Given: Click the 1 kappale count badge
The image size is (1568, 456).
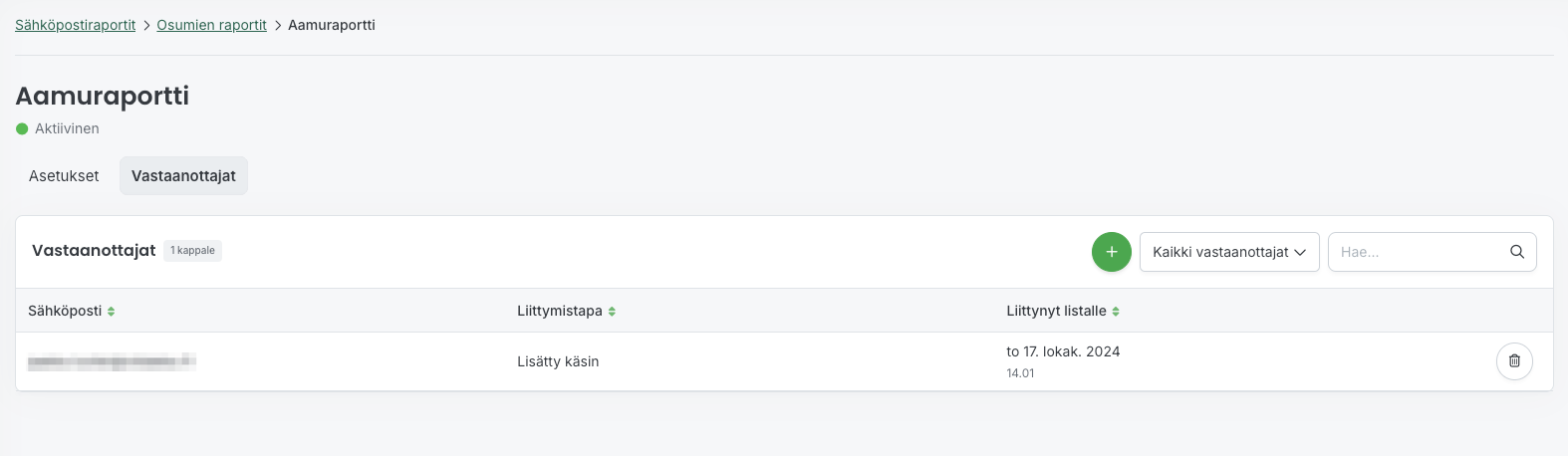Looking at the screenshot, I should tap(192, 251).
